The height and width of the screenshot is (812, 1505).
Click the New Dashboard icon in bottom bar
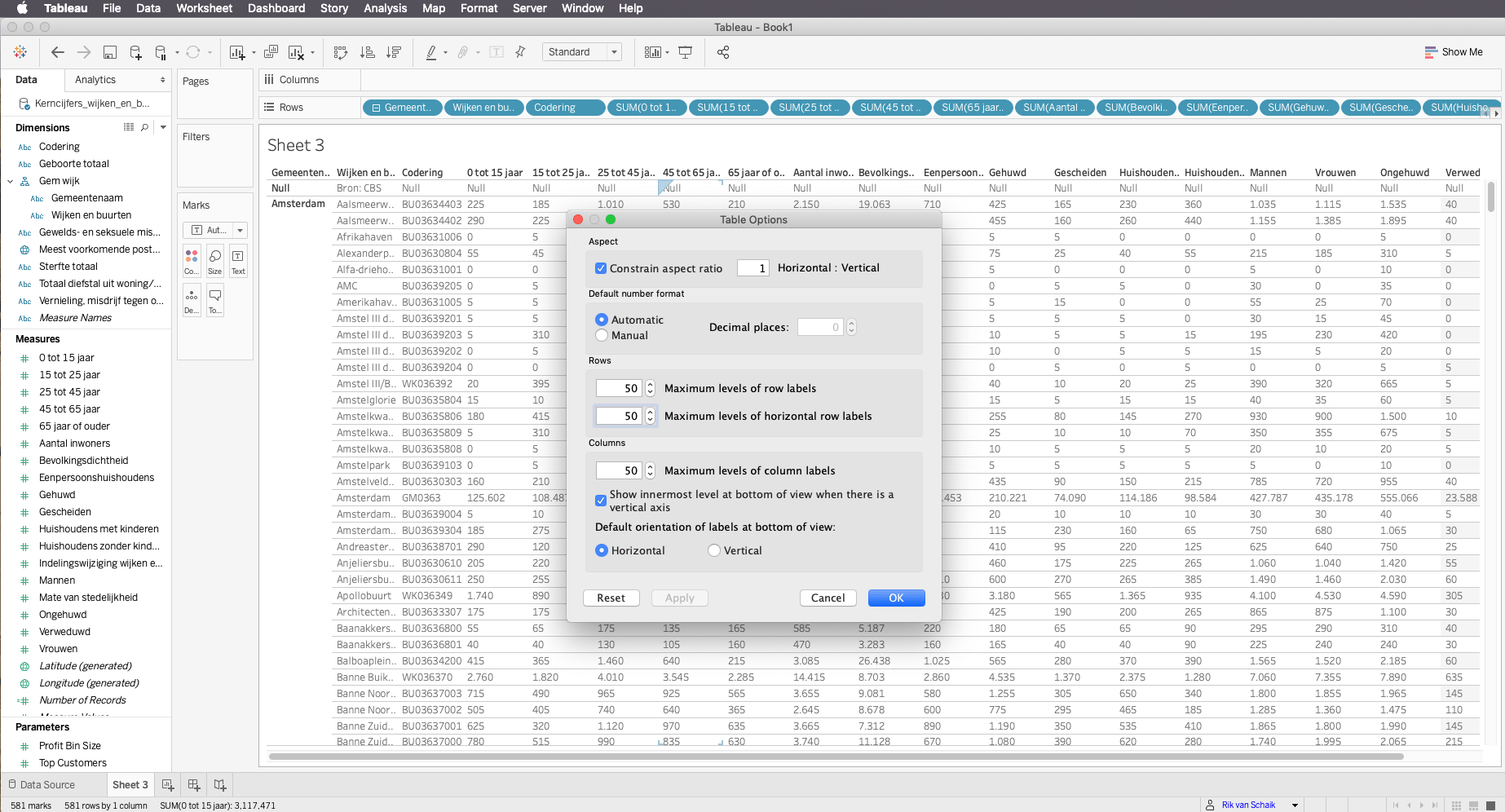pyautogui.click(x=194, y=784)
